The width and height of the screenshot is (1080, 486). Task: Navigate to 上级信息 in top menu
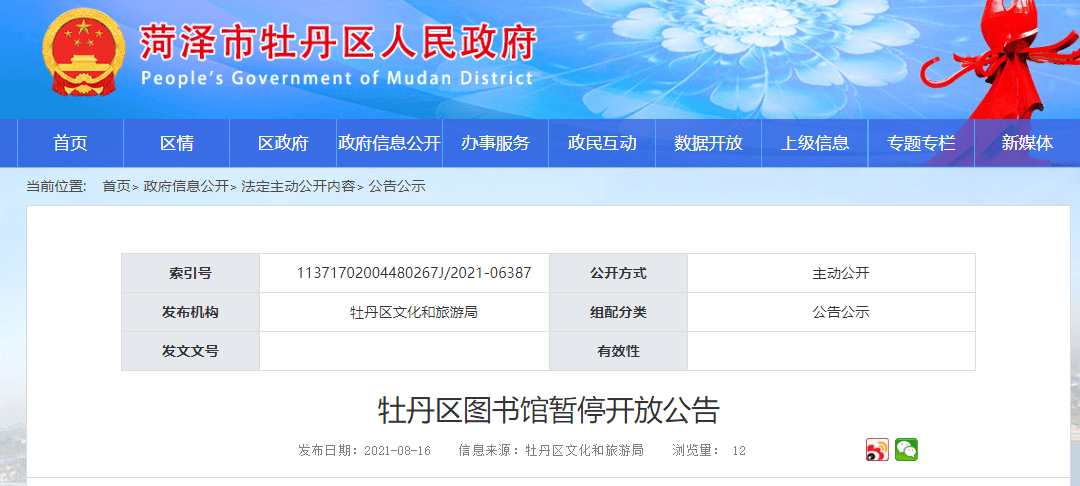815,143
